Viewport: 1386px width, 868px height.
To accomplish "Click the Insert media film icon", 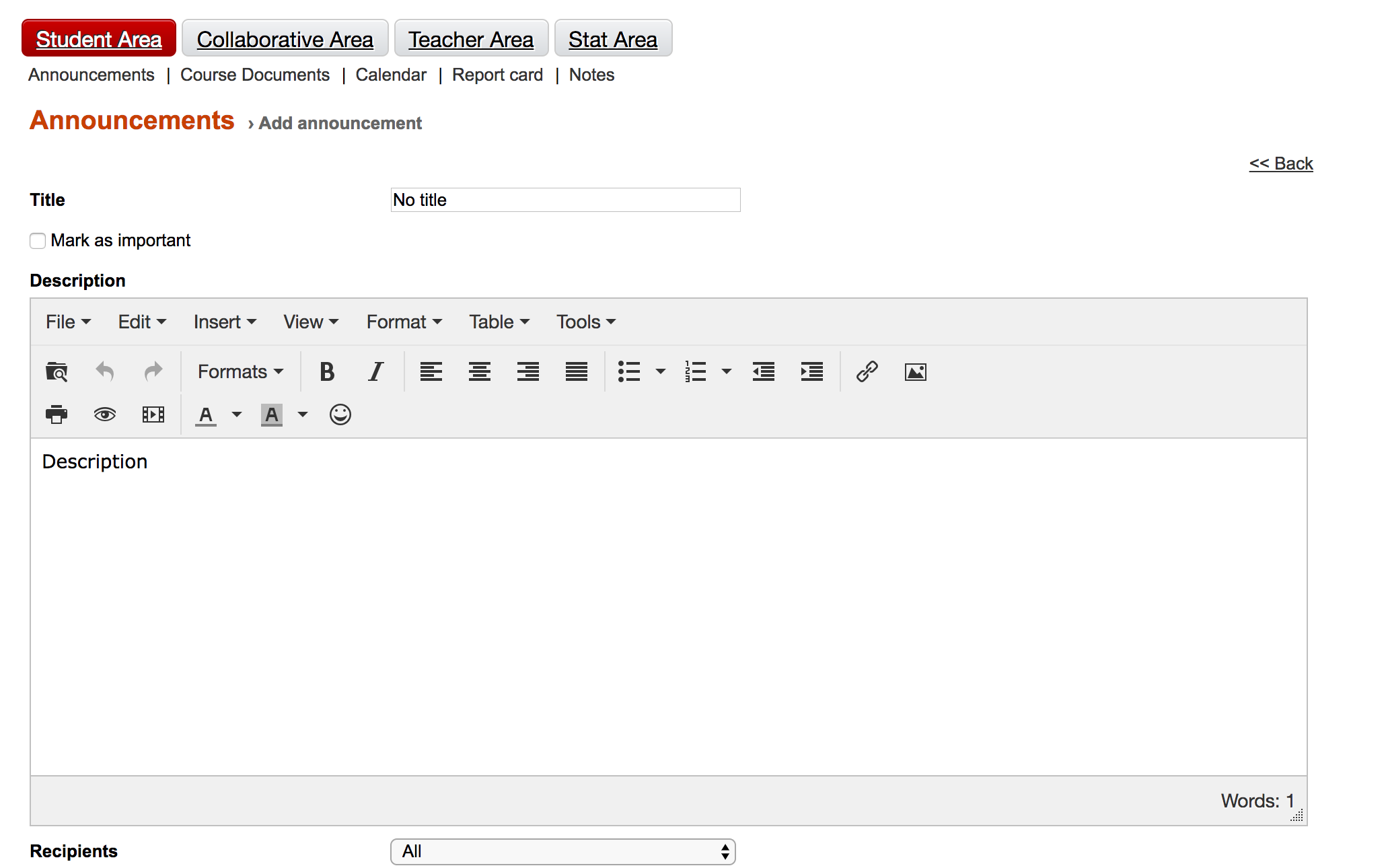I will point(153,414).
